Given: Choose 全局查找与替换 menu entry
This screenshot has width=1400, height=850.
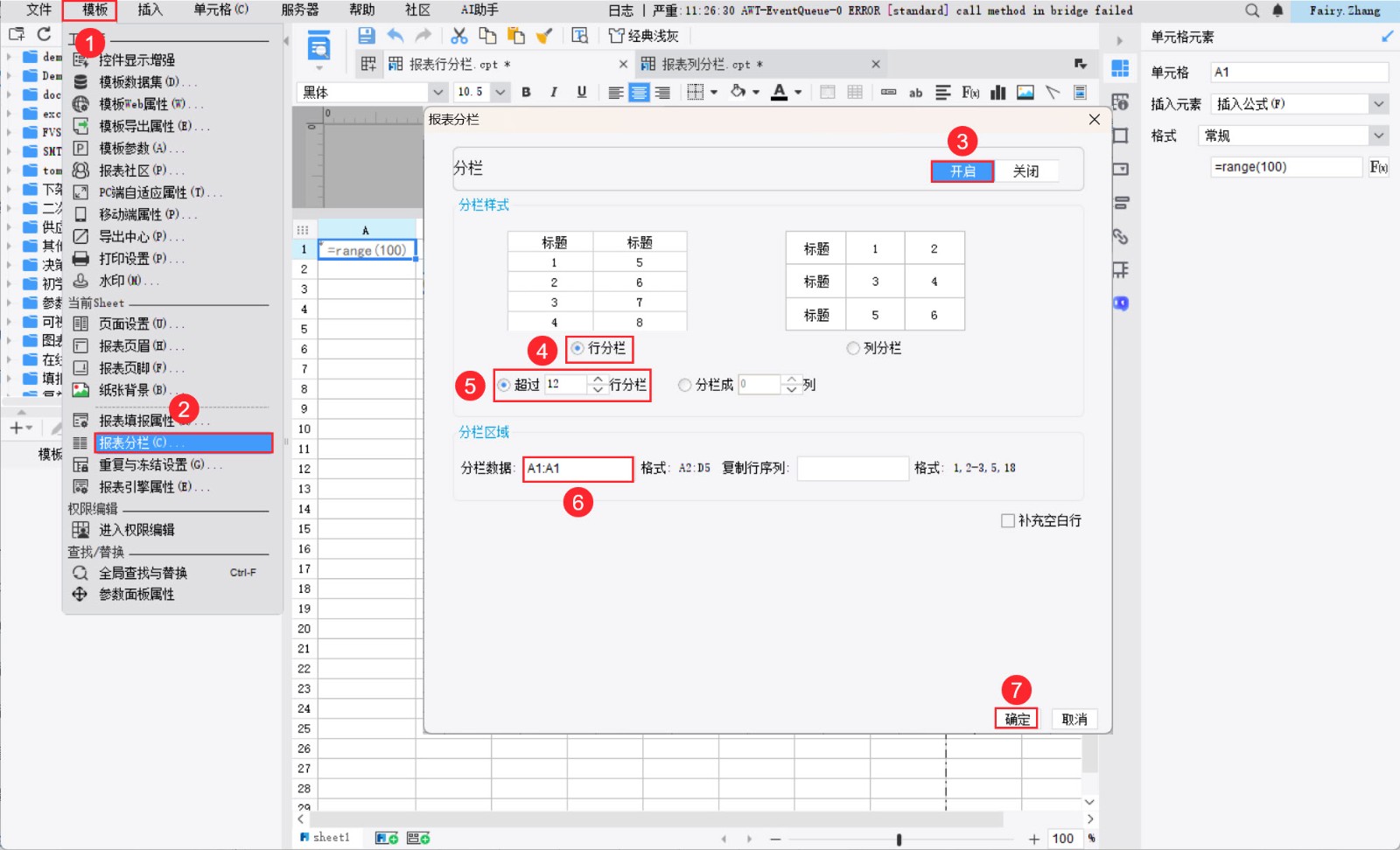Looking at the screenshot, I should click(x=143, y=573).
